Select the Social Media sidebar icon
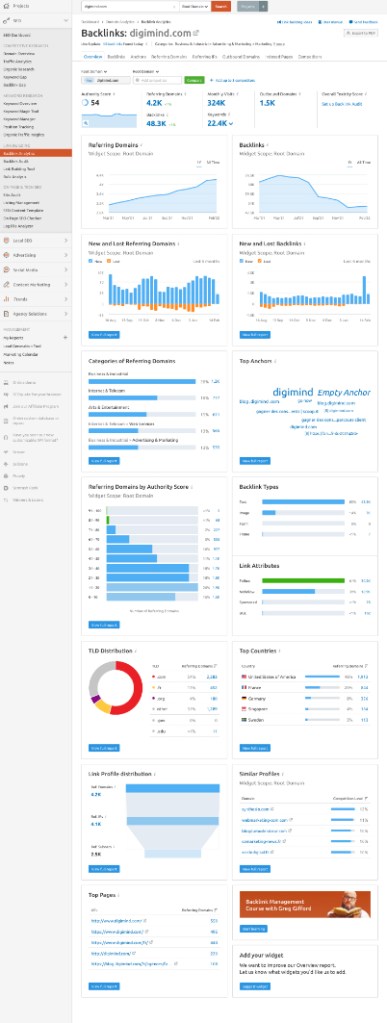 [6, 269]
